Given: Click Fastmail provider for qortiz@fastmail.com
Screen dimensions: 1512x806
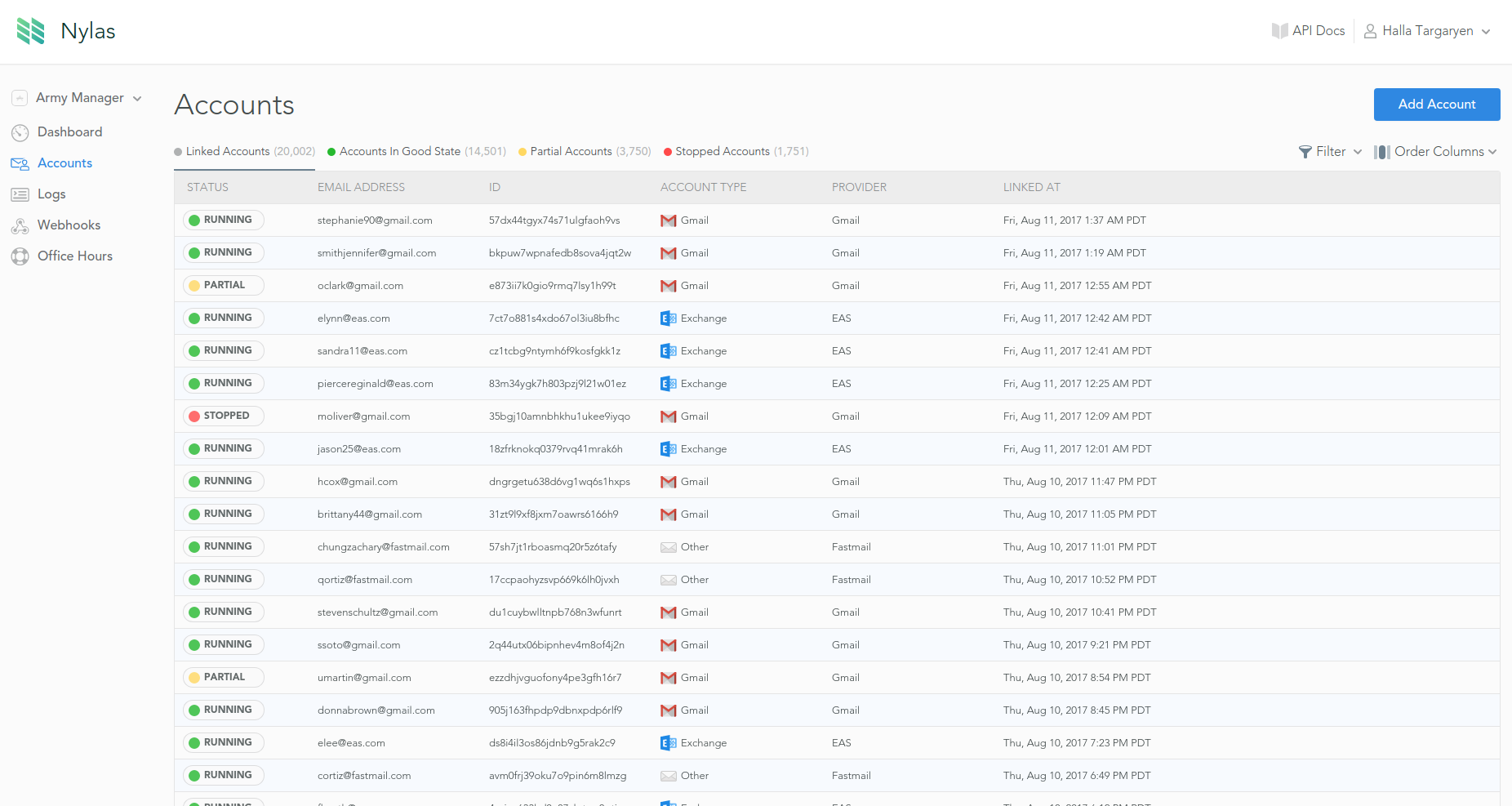Looking at the screenshot, I should 852,580.
